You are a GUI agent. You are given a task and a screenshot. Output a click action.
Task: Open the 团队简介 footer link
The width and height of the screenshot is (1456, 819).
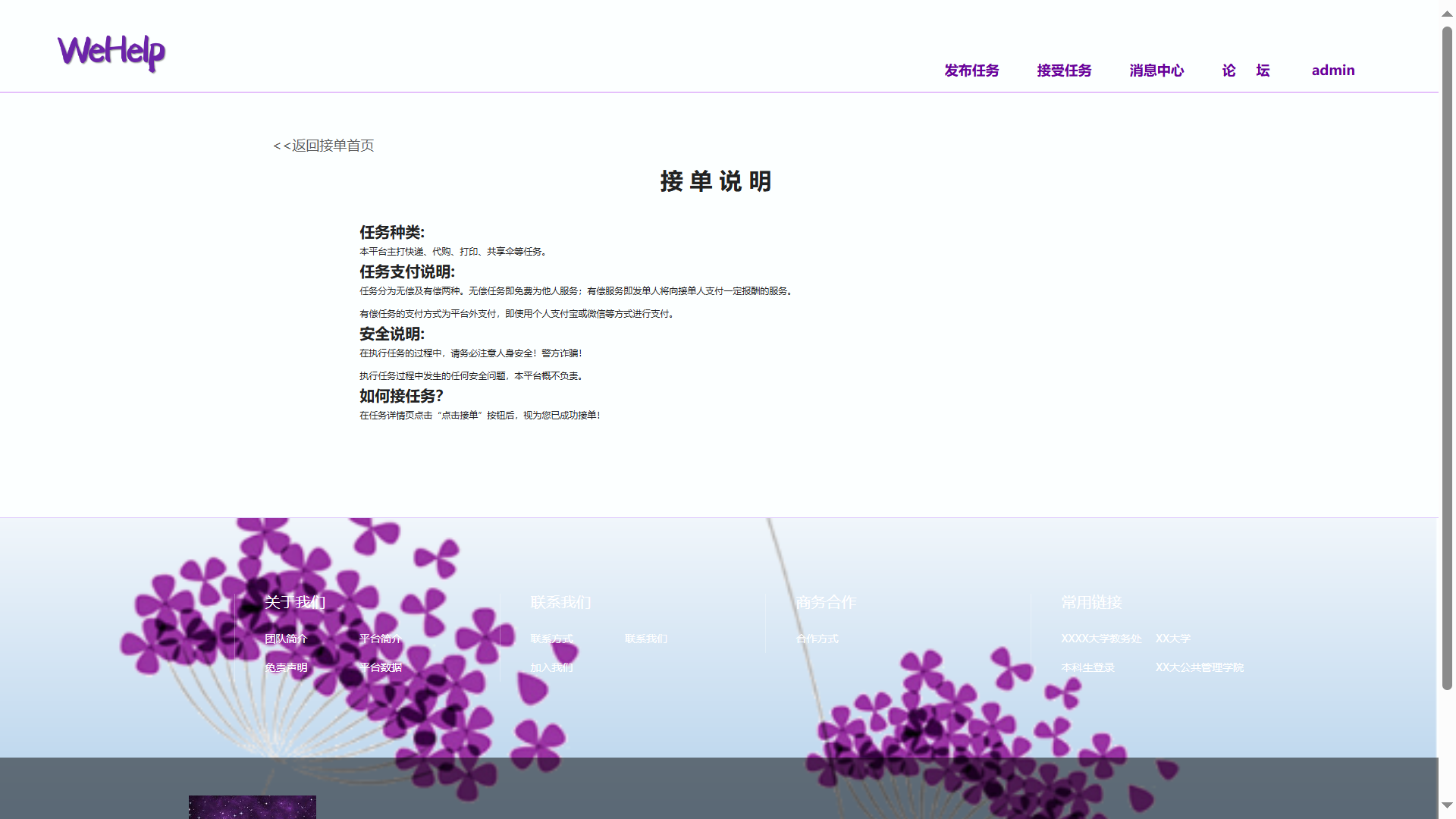286,639
